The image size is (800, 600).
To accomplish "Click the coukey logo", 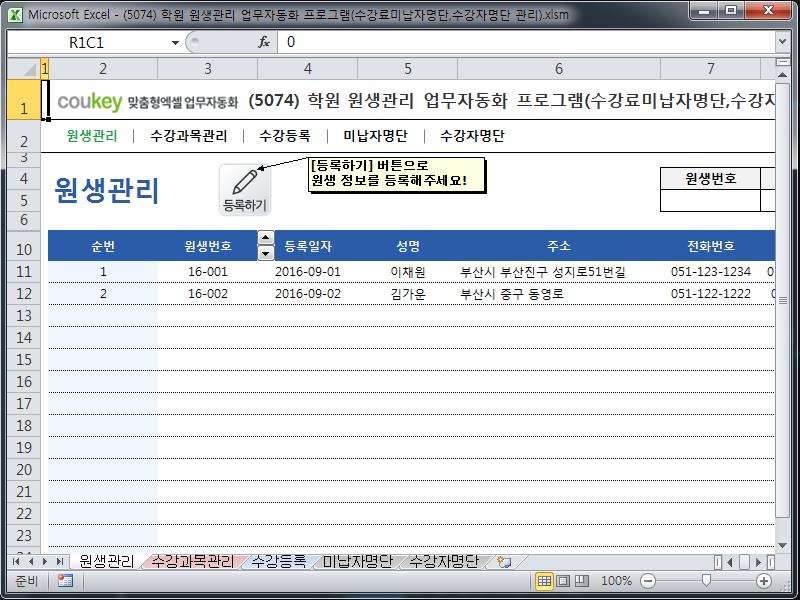I will (x=90, y=102).
